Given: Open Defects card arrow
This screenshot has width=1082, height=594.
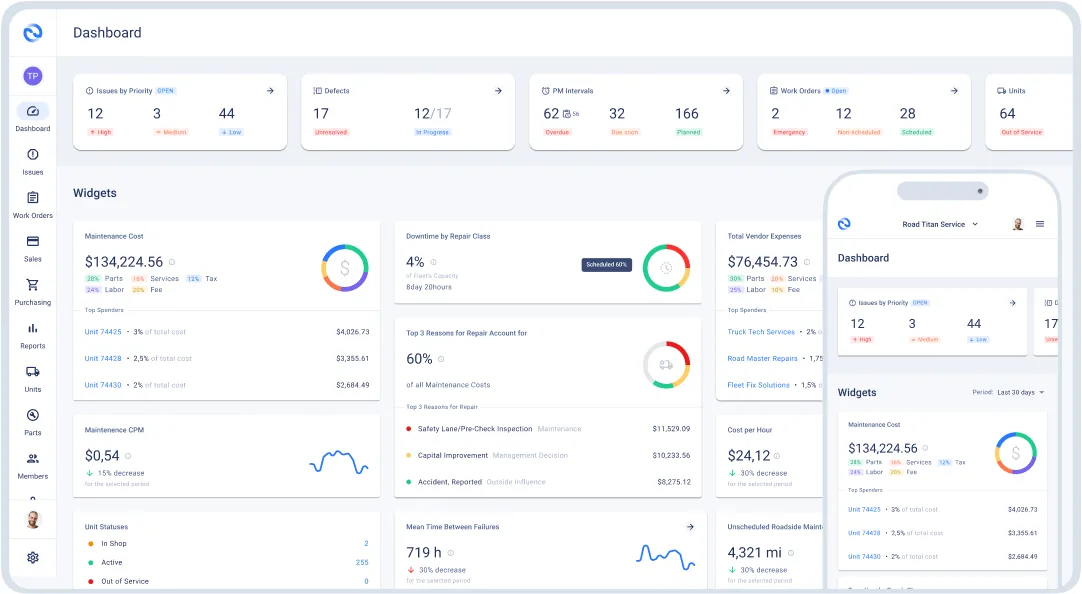Looking at the screenshot, I should coord(498,91).
